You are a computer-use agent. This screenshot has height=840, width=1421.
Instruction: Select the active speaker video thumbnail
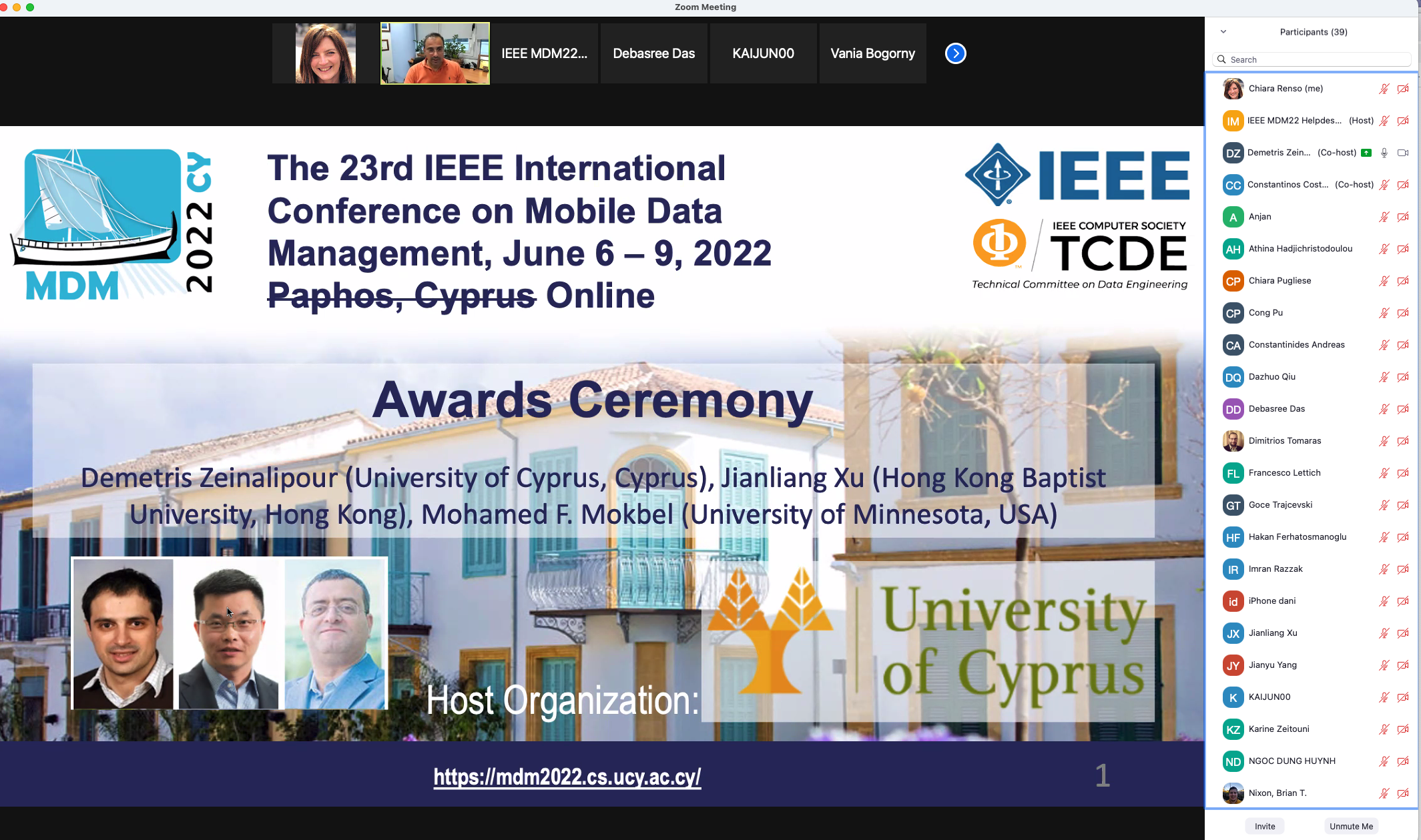[x=435, y=53]
